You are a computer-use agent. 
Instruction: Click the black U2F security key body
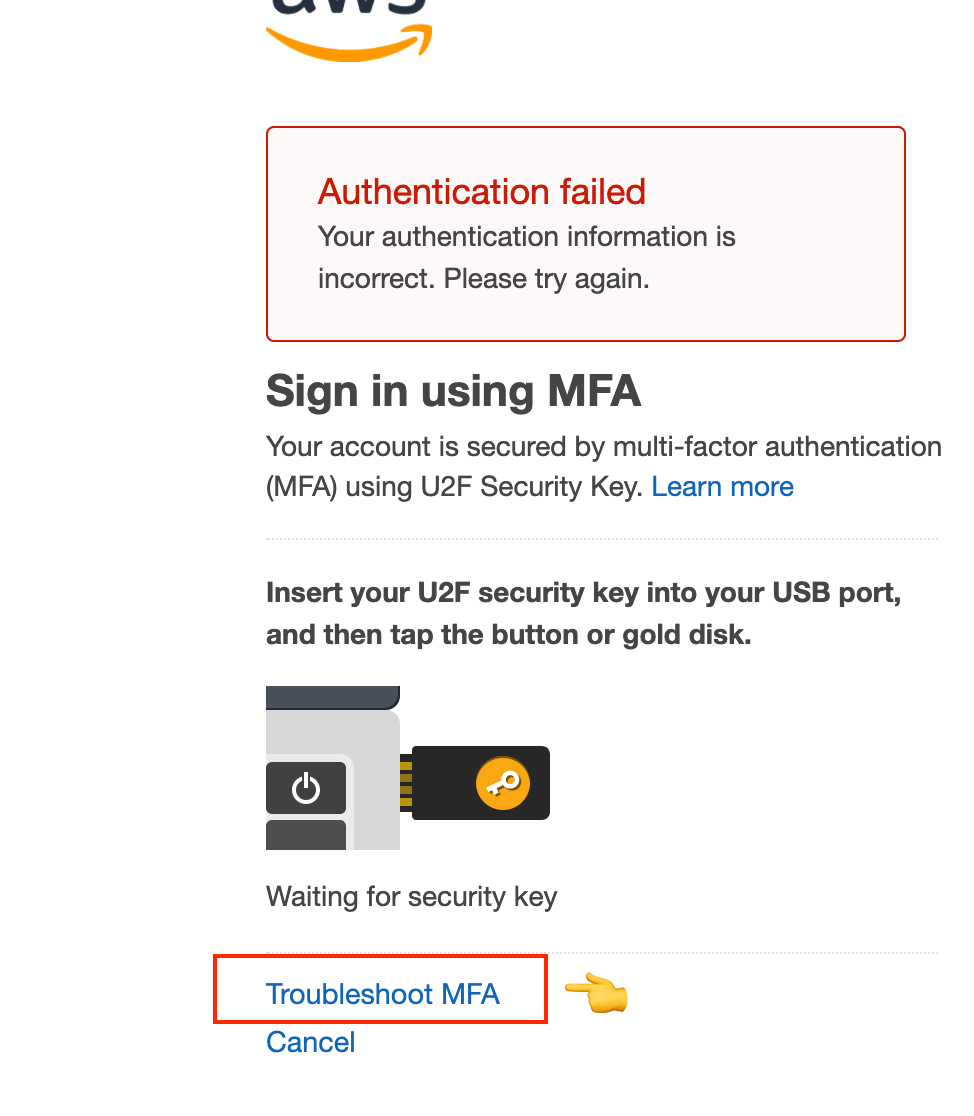pos(481,783)
